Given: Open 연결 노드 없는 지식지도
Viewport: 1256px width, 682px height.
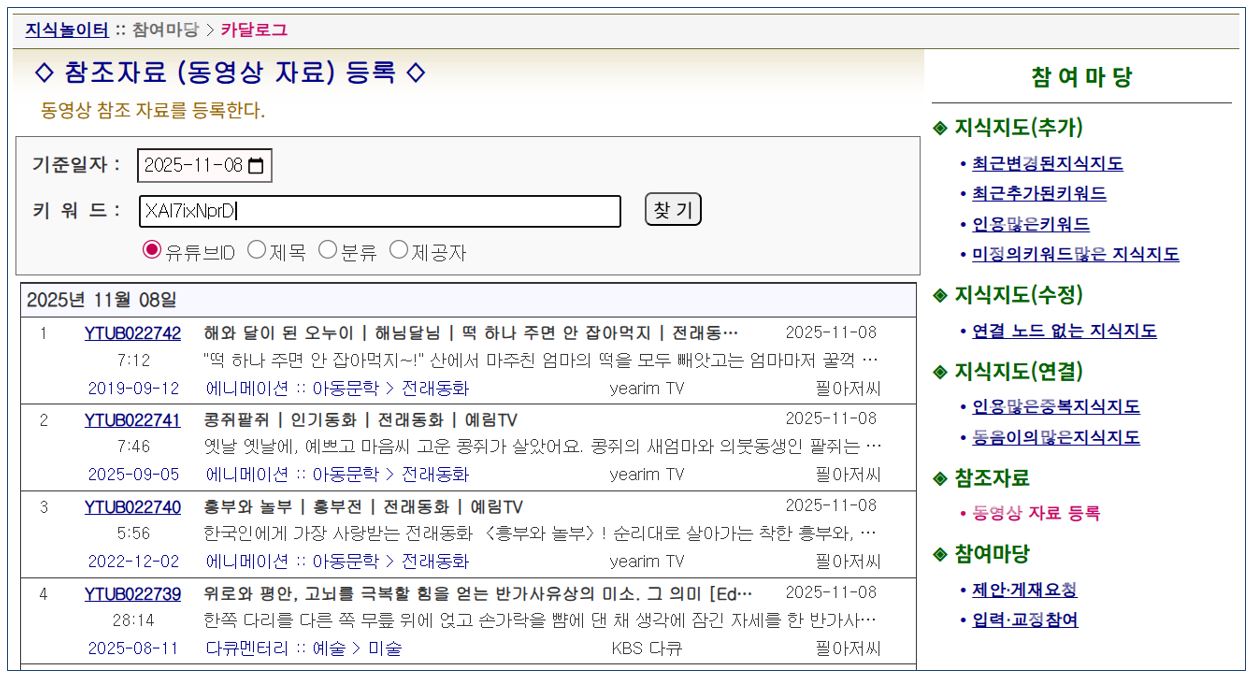Looking at the screenshot, I should tap(1064, 331).
